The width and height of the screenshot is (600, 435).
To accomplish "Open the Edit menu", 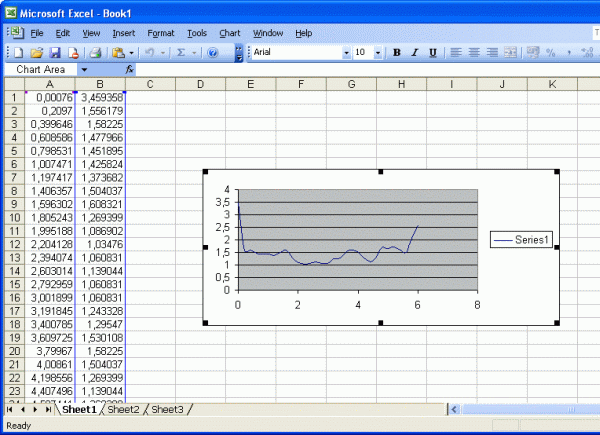I will click(62, 33).
